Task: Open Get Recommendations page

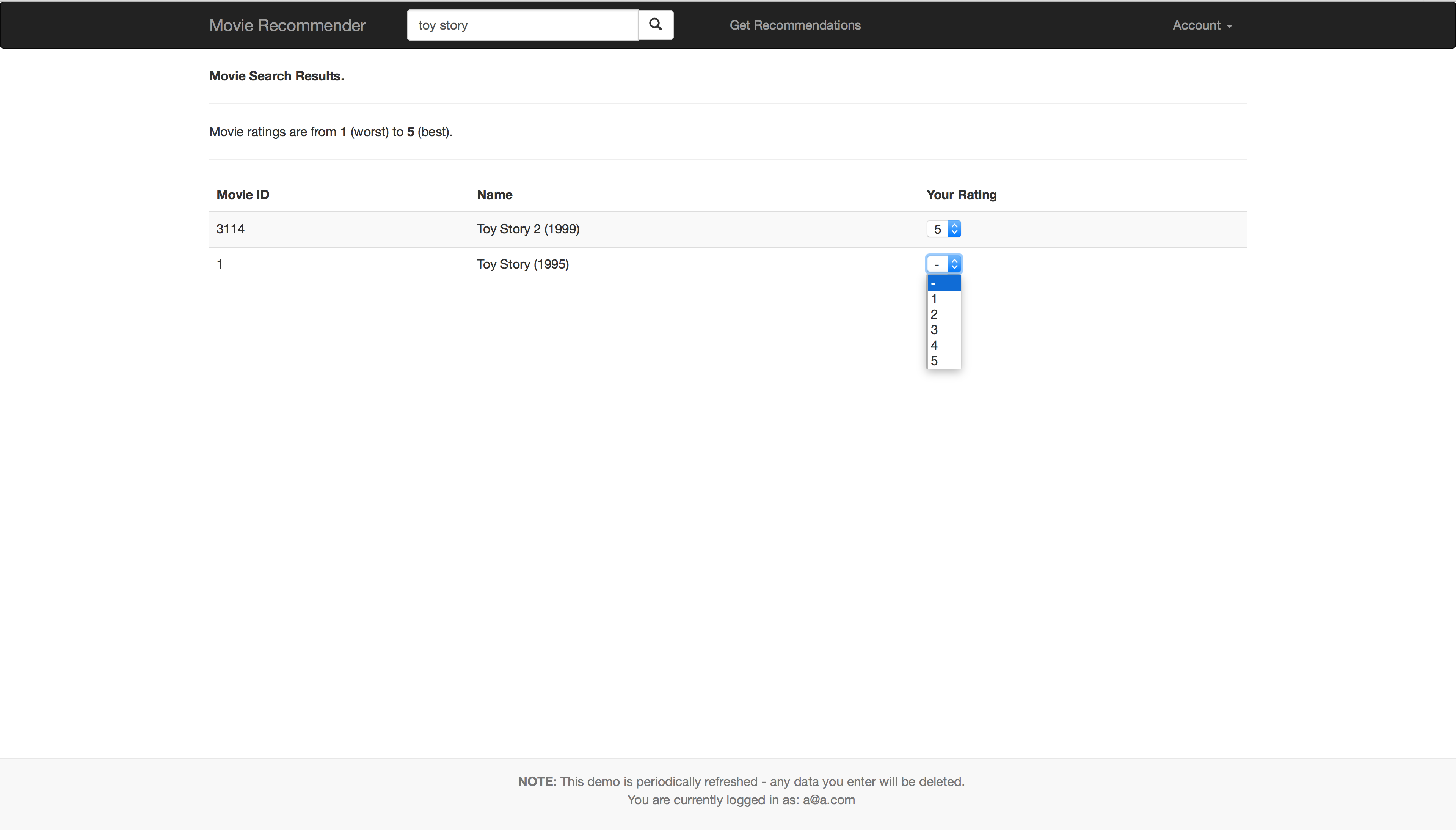Action: [x=795, y=25]
